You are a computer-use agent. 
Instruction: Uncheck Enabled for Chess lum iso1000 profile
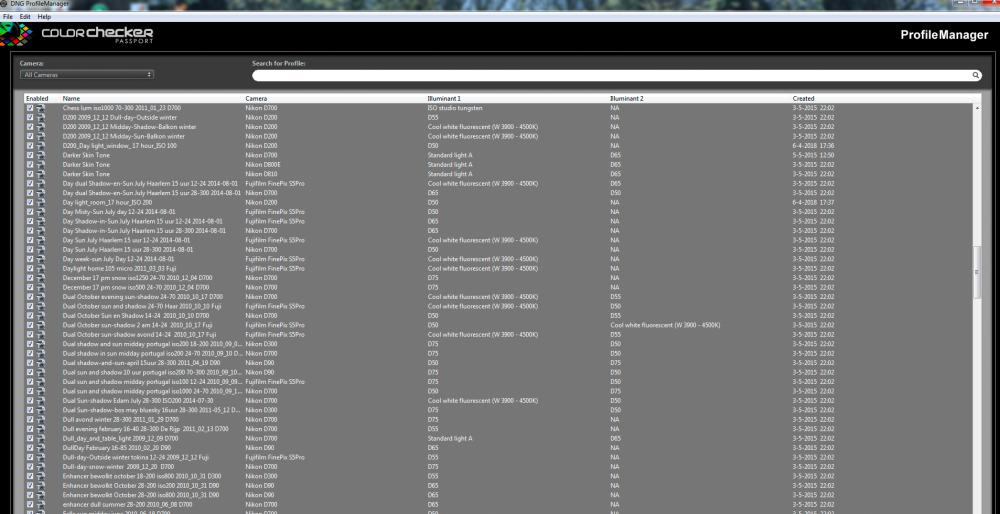tap(30, 108)
